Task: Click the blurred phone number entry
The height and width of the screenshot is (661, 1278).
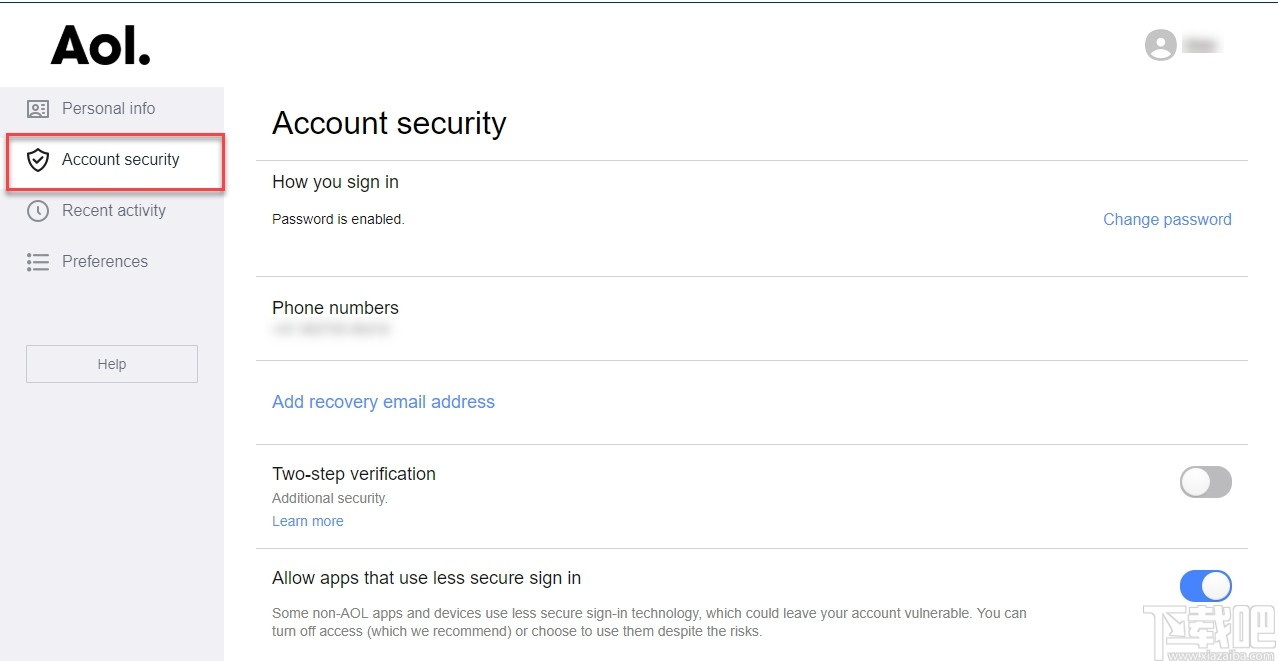Action: [331, 328]
